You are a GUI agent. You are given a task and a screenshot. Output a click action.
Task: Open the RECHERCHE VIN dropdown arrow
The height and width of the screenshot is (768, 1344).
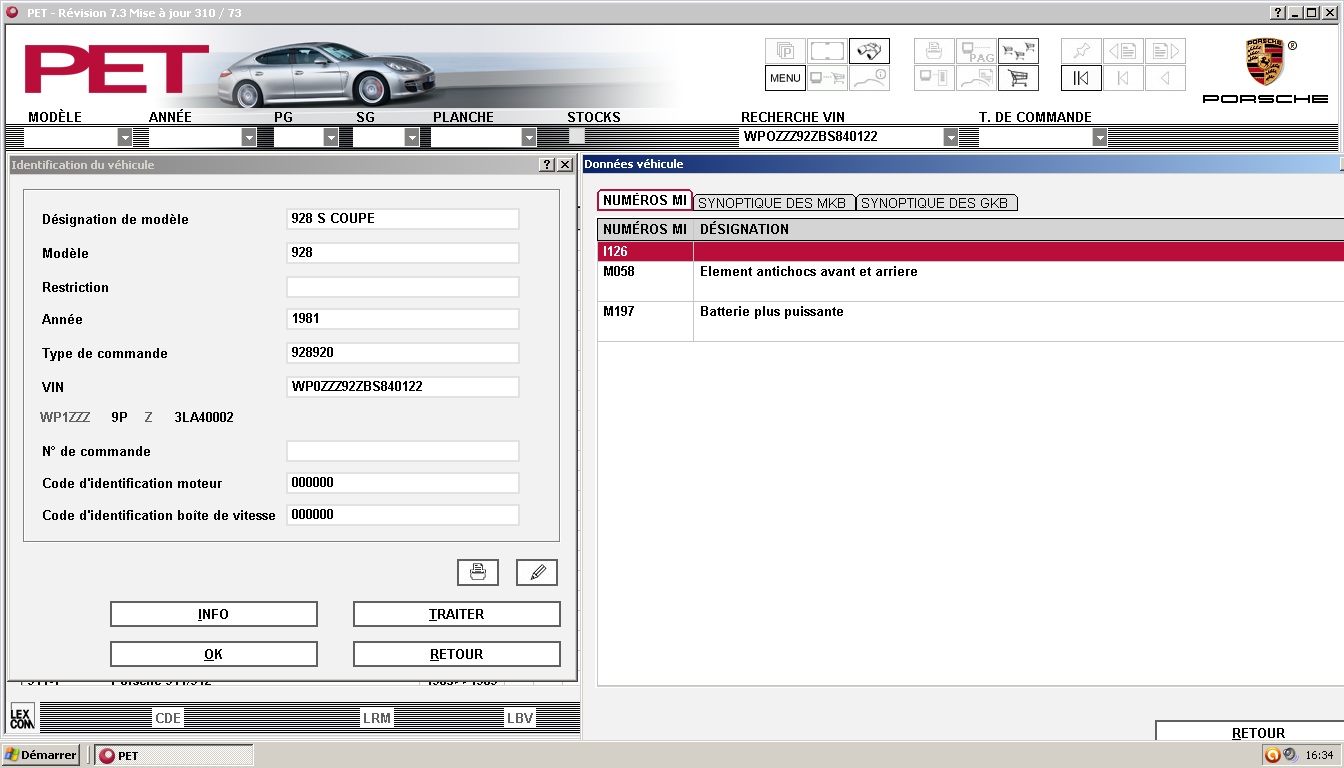(x=950, y=137)
